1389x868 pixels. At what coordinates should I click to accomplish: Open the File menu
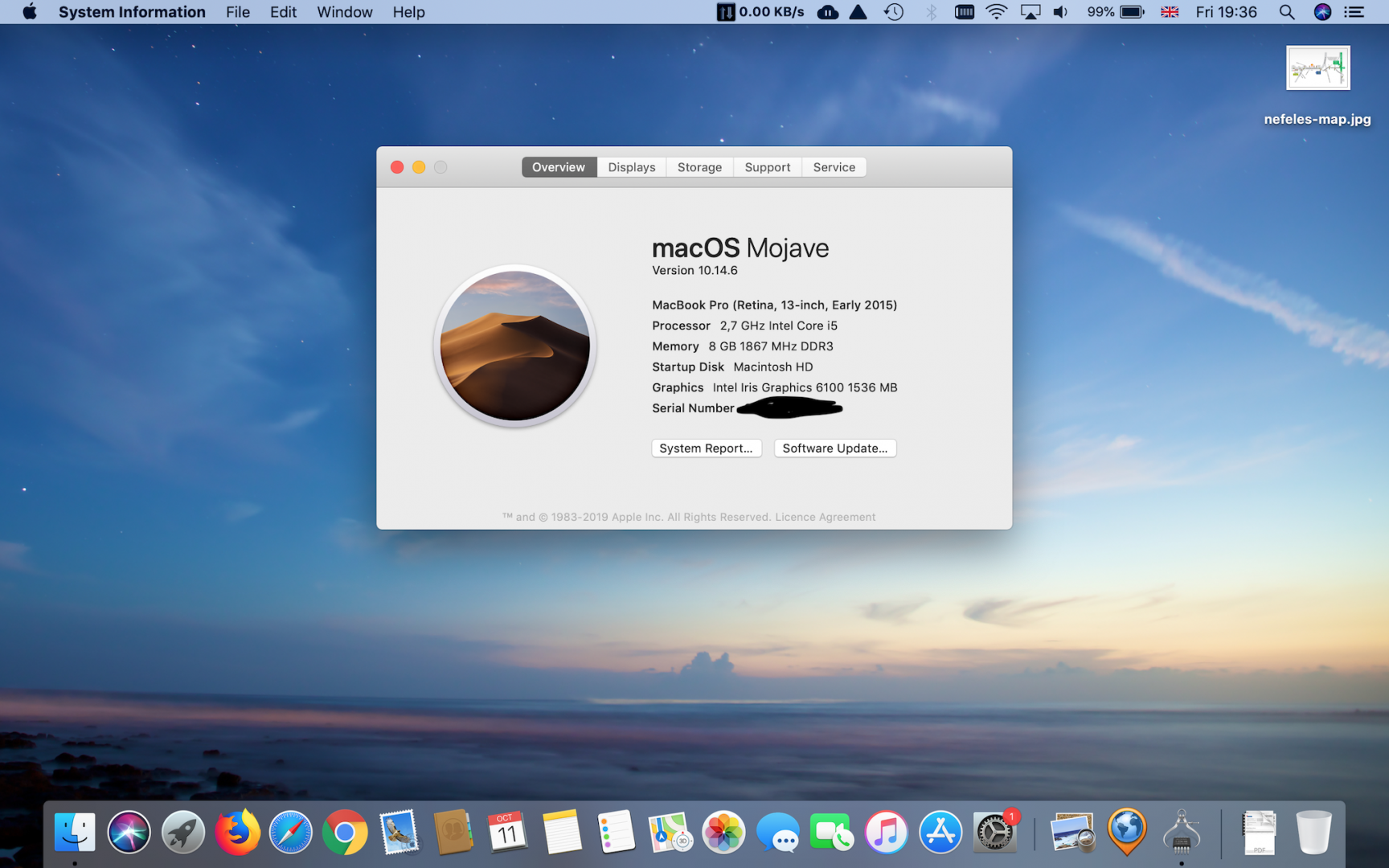(x=237, y=12)
